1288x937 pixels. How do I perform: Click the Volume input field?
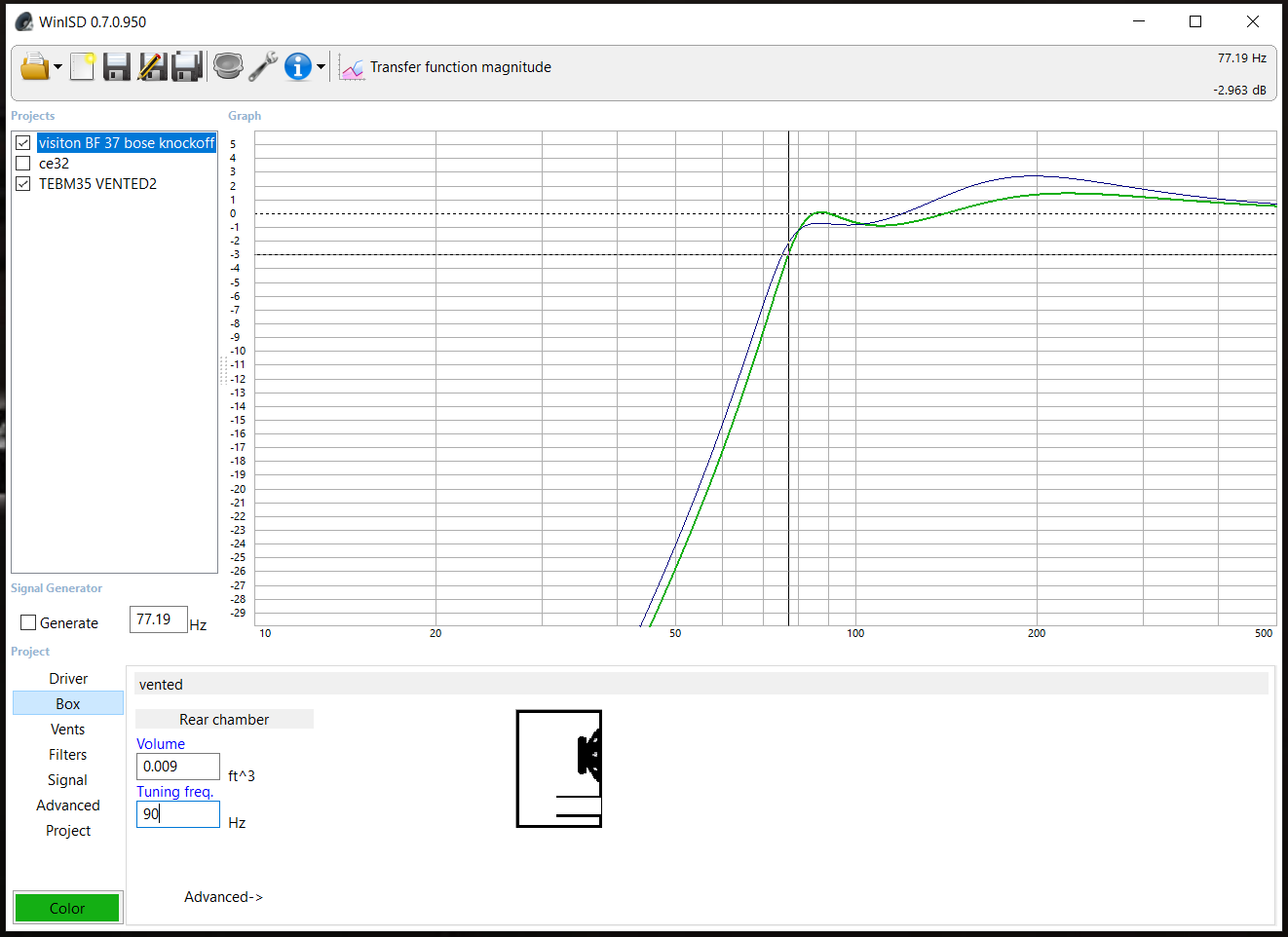[x=178, y=767]
